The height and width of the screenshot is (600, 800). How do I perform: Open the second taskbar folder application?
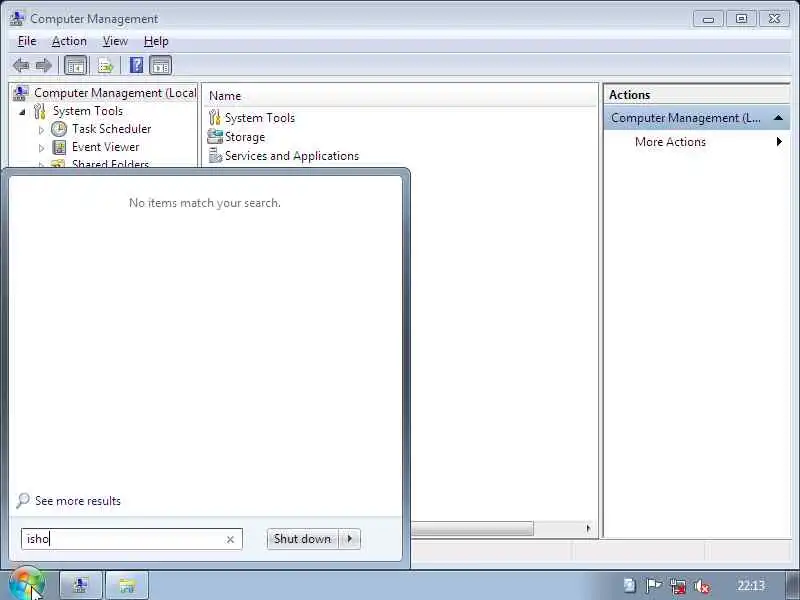point(127,585)
